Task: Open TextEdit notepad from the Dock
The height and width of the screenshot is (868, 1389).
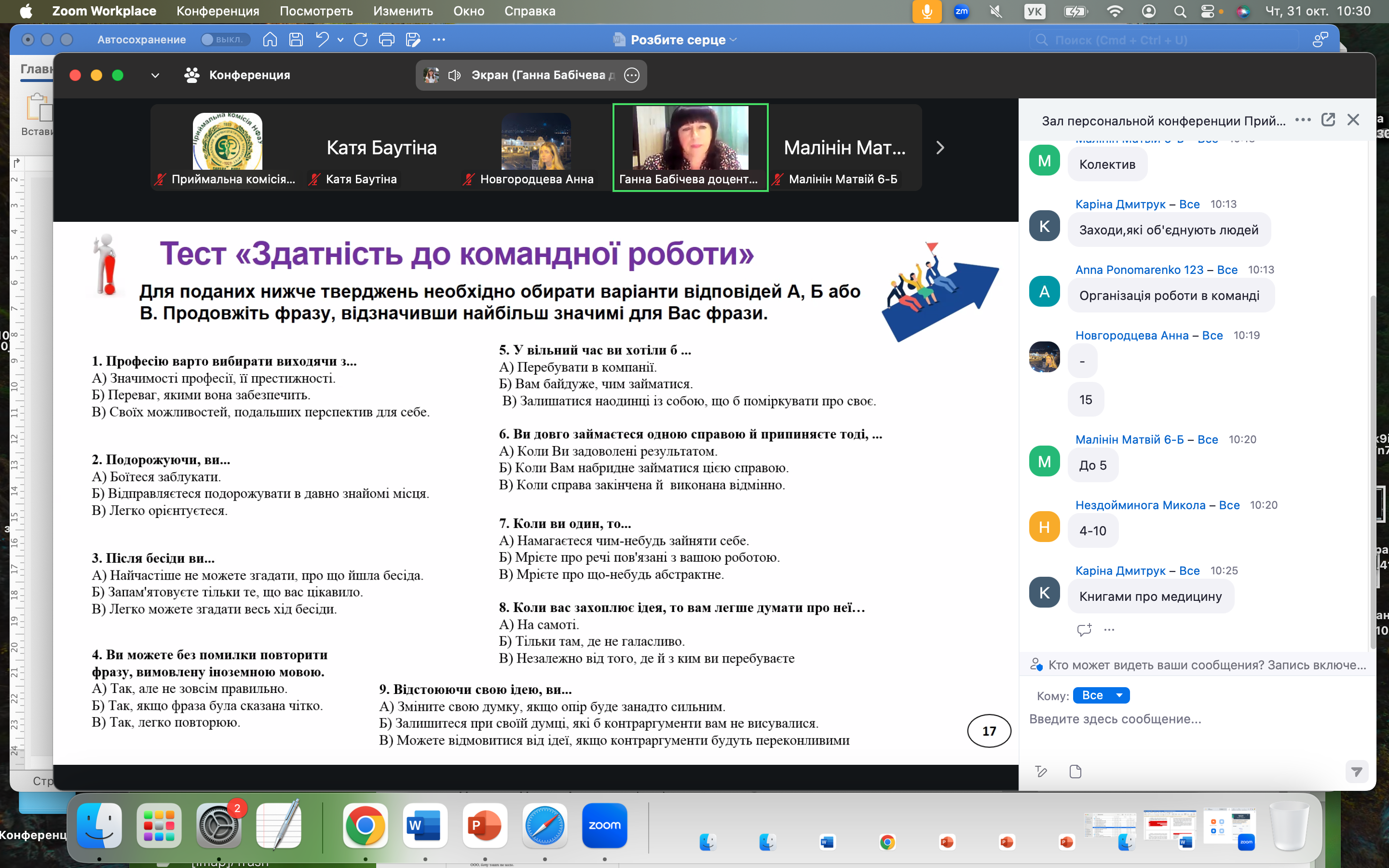Action: click(x=279, y=826)
